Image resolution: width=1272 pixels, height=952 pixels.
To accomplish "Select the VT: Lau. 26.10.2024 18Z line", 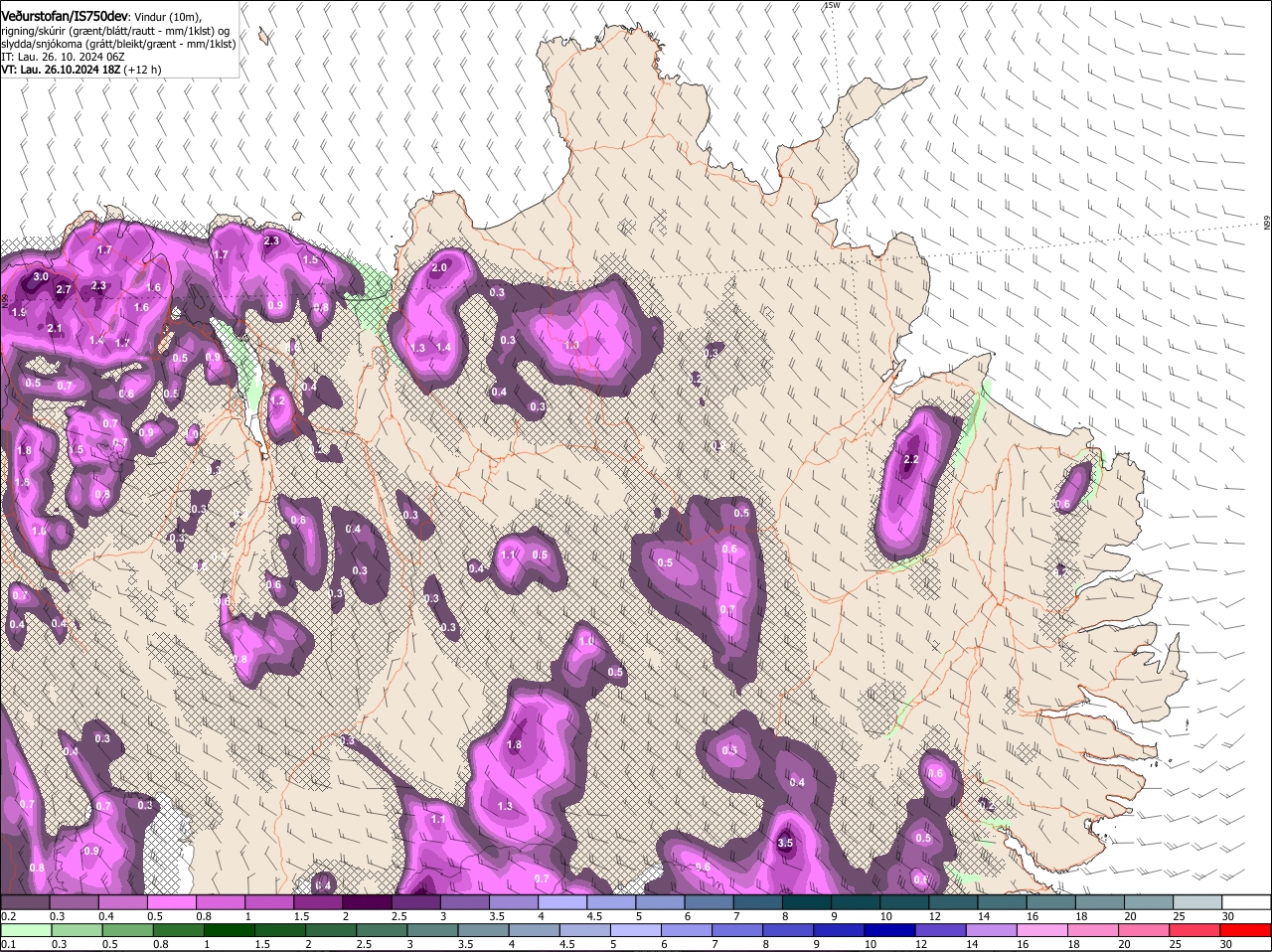I will (x=81, y=70).
